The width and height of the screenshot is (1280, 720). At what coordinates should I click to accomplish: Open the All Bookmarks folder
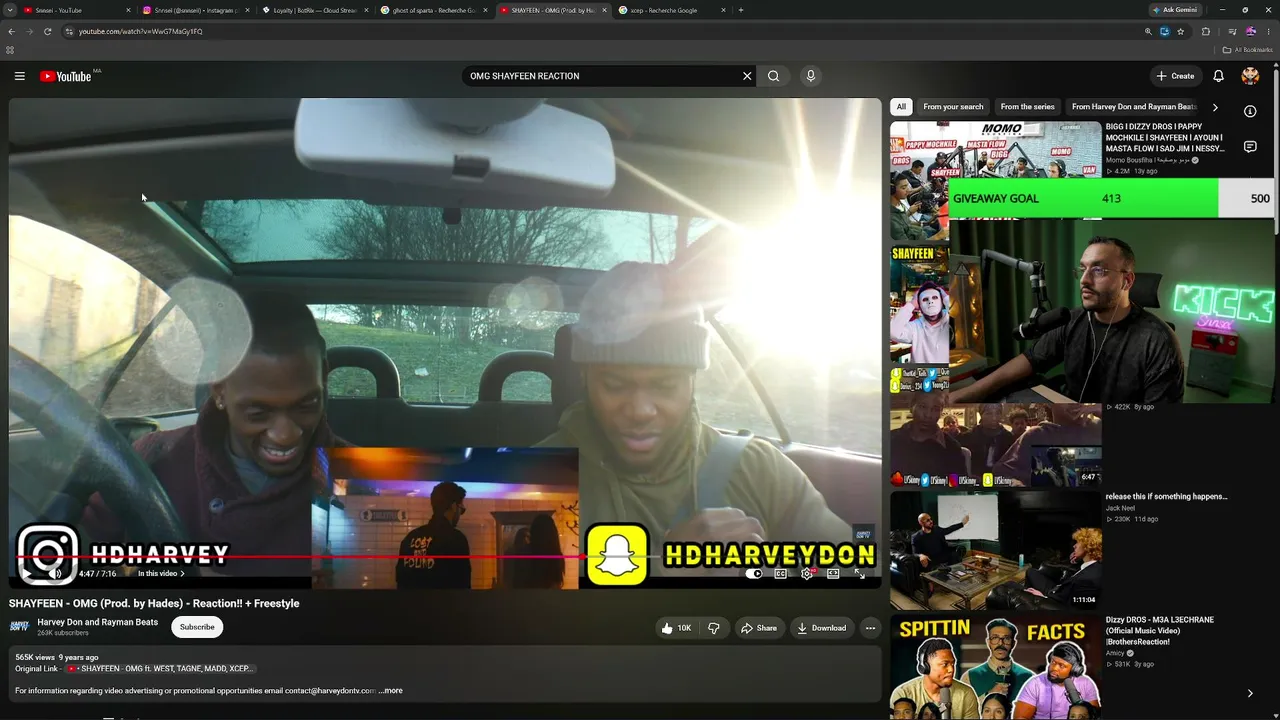[x=1247, y=50]
